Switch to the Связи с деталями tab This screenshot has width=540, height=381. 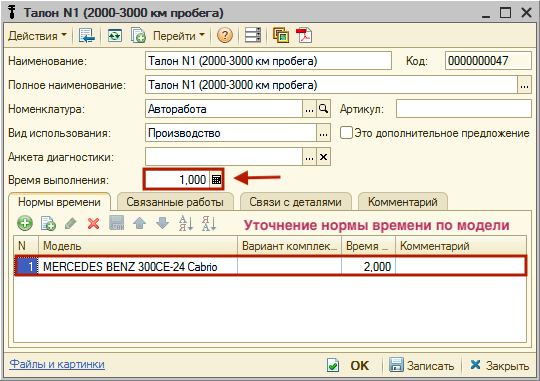pyautogui.click(x=295, y=202)
